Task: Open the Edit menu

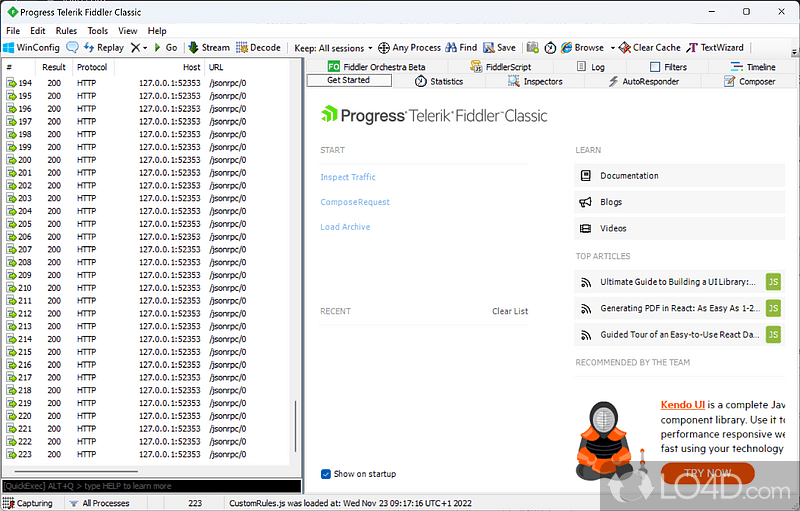Action: [38, 31]
